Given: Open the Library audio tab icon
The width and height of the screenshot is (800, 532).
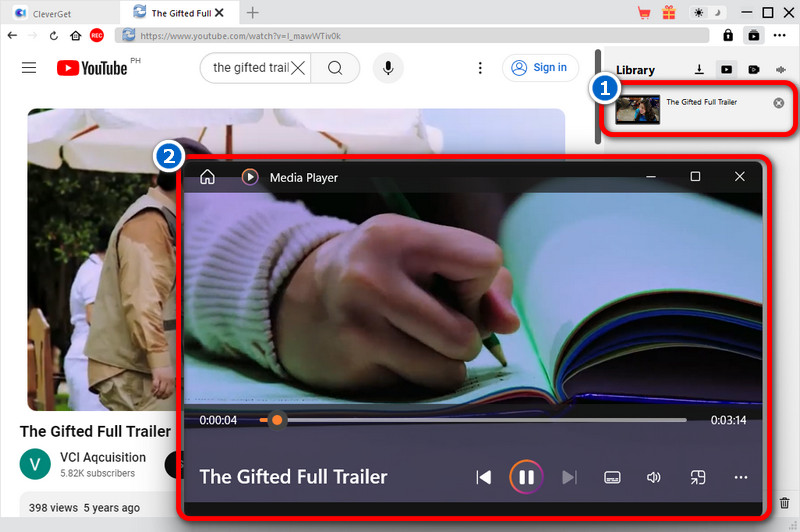Looking at the screenshot, I should point(781,69).
